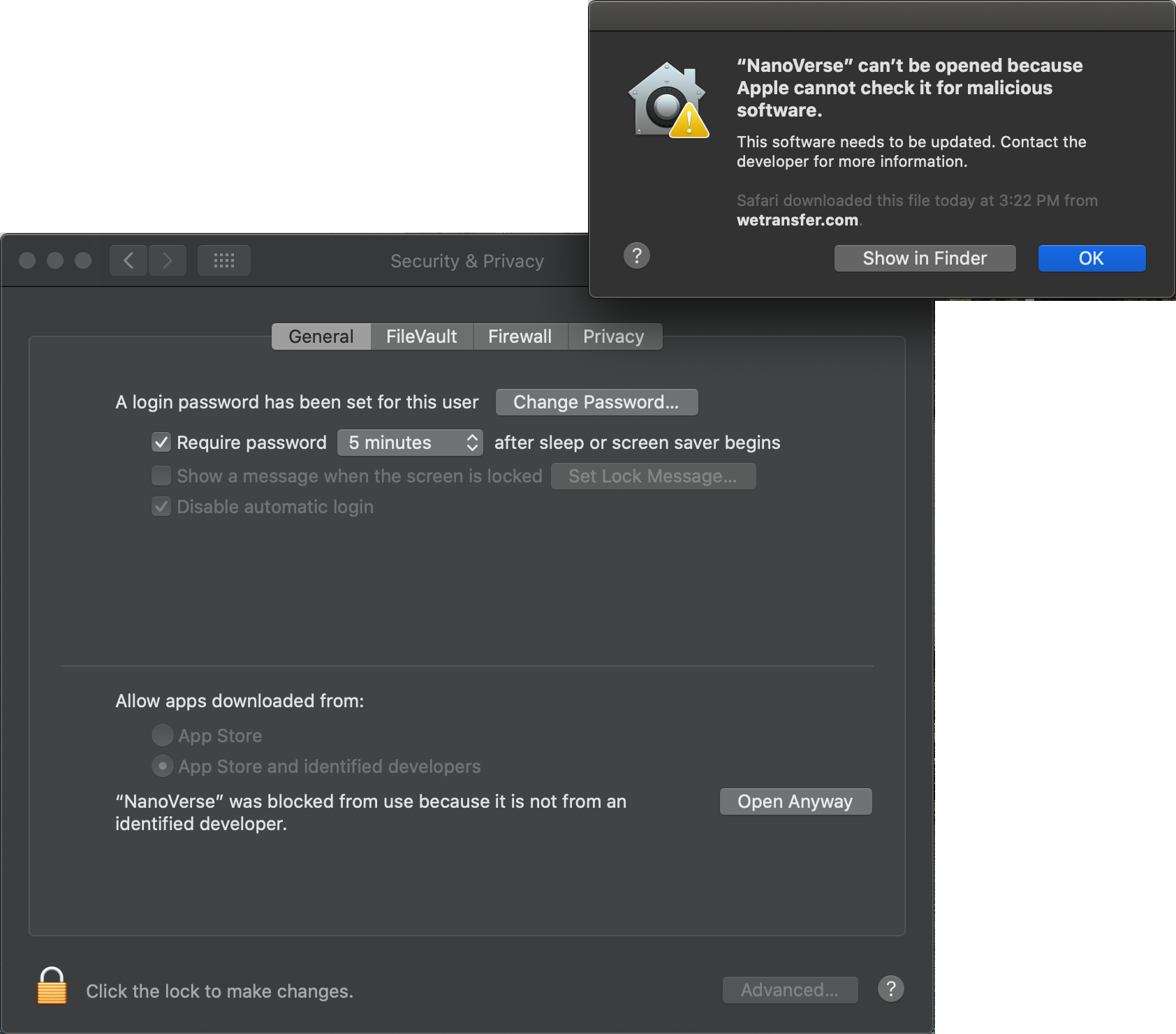This screenshot has width=1176, height=1034.
Task: Click Open Anyway for NanoVerse
Action: (x=795, y=802)
